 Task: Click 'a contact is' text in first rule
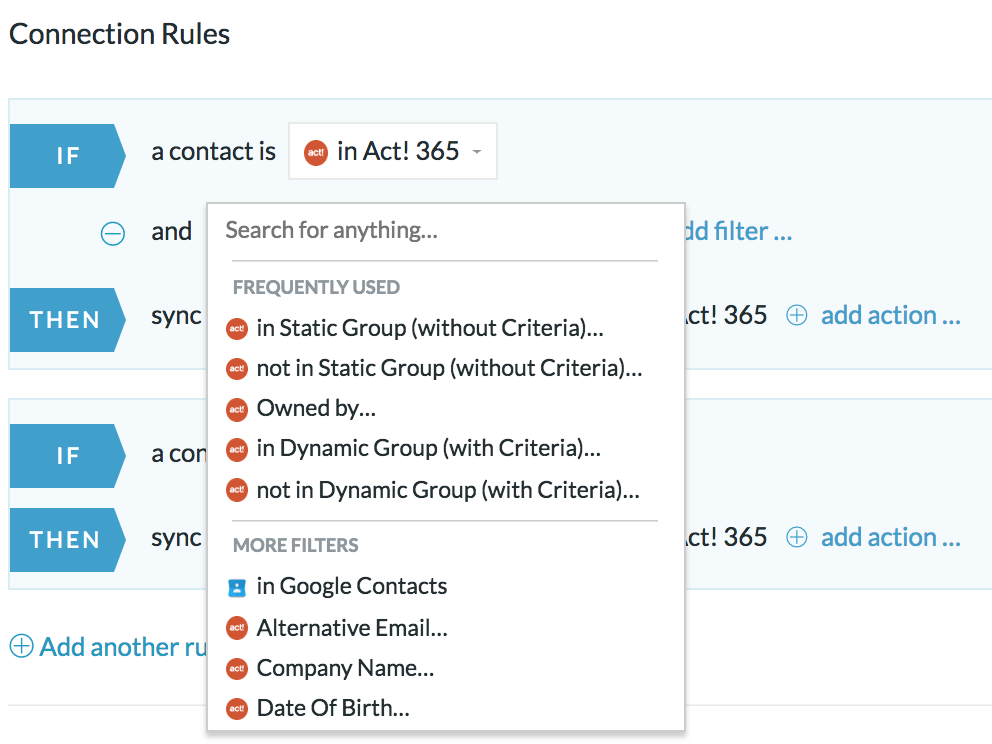213,151
